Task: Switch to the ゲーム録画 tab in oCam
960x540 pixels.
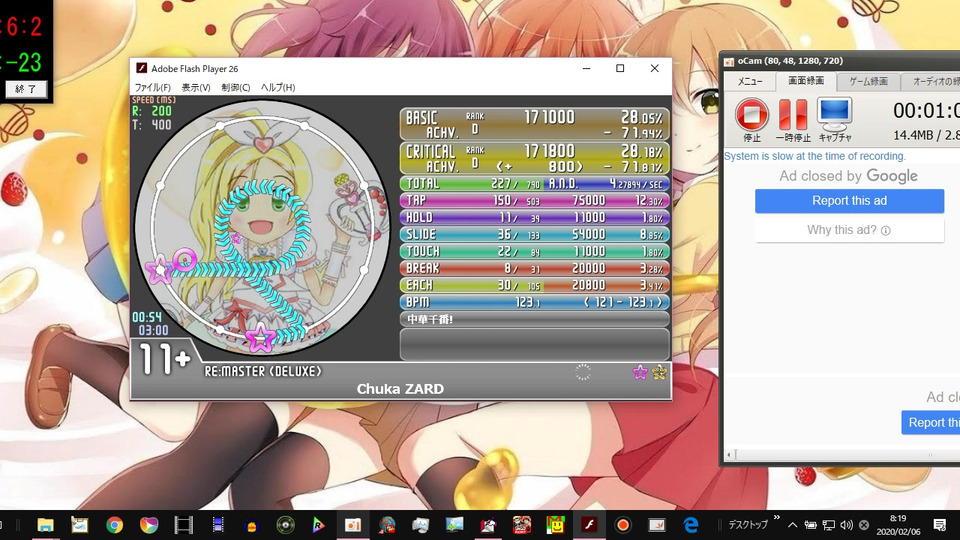Action: tap(868, 81)
